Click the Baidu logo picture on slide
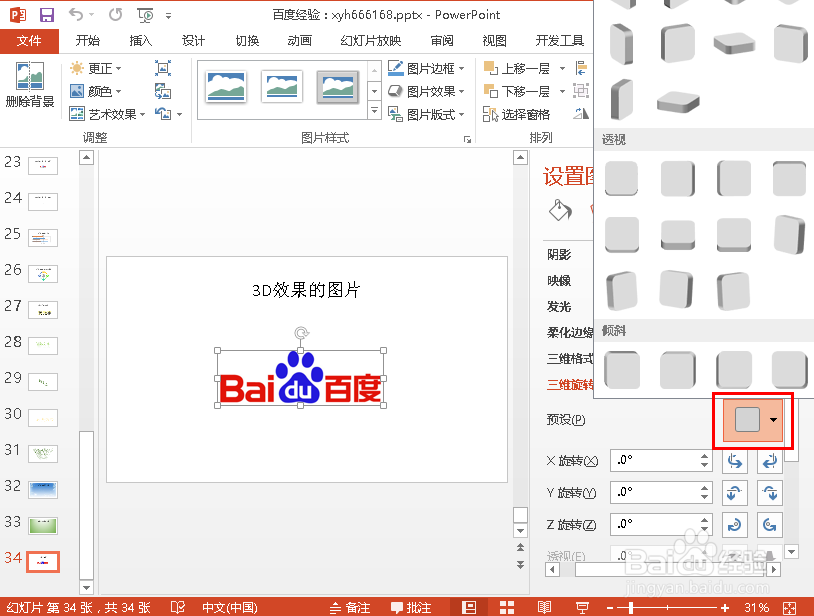Viewport: 814px width, 616px height. coord(301,378)
